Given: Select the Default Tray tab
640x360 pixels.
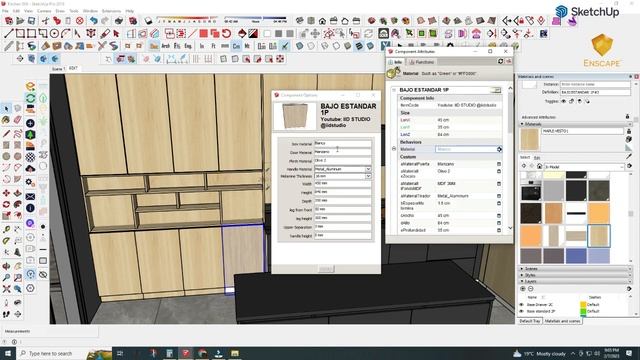Looking at the screenshot, I should (529, 321).
